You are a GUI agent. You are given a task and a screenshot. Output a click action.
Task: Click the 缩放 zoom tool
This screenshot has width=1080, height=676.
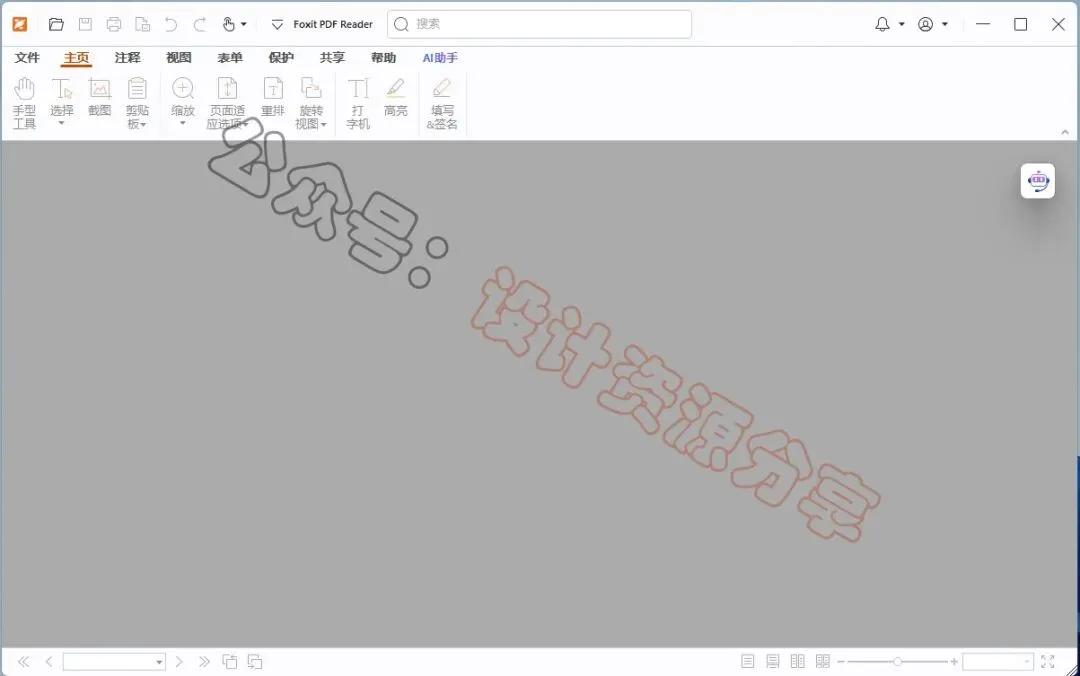183,102
